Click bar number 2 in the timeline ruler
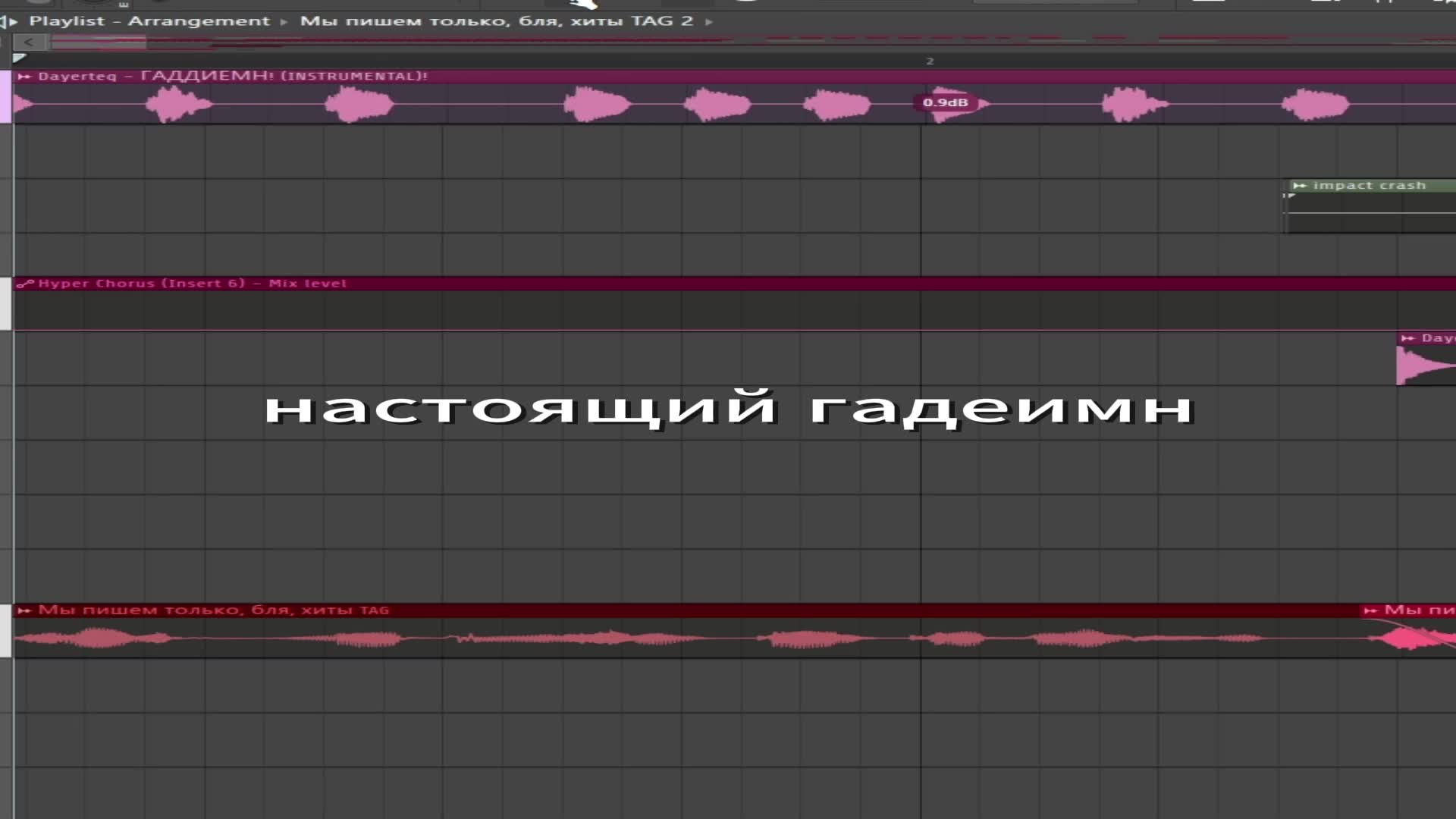This screenshot has width=1456, height=819. 930,61
